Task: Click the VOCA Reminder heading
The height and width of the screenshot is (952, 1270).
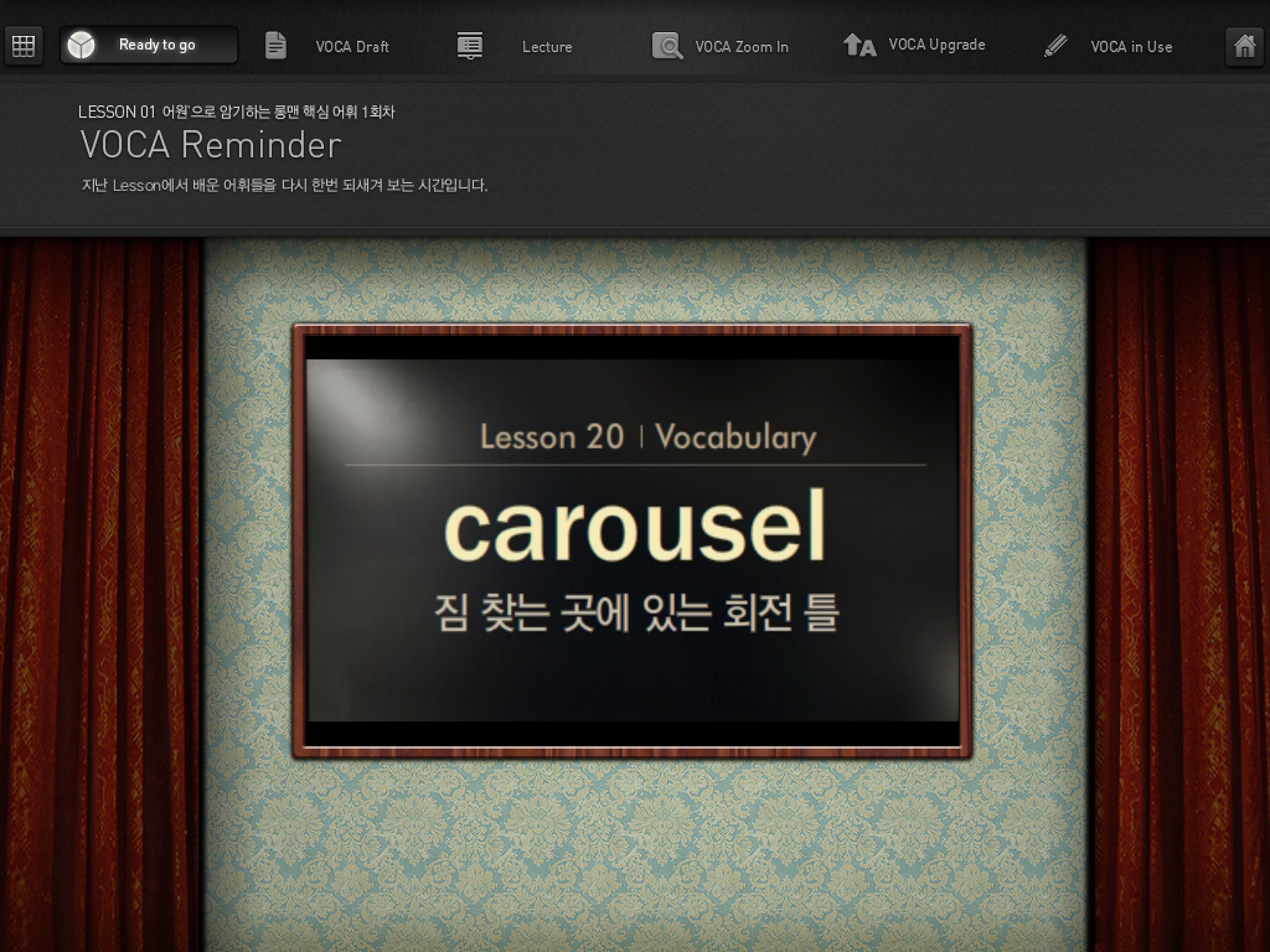Action: tap(211, 144)
